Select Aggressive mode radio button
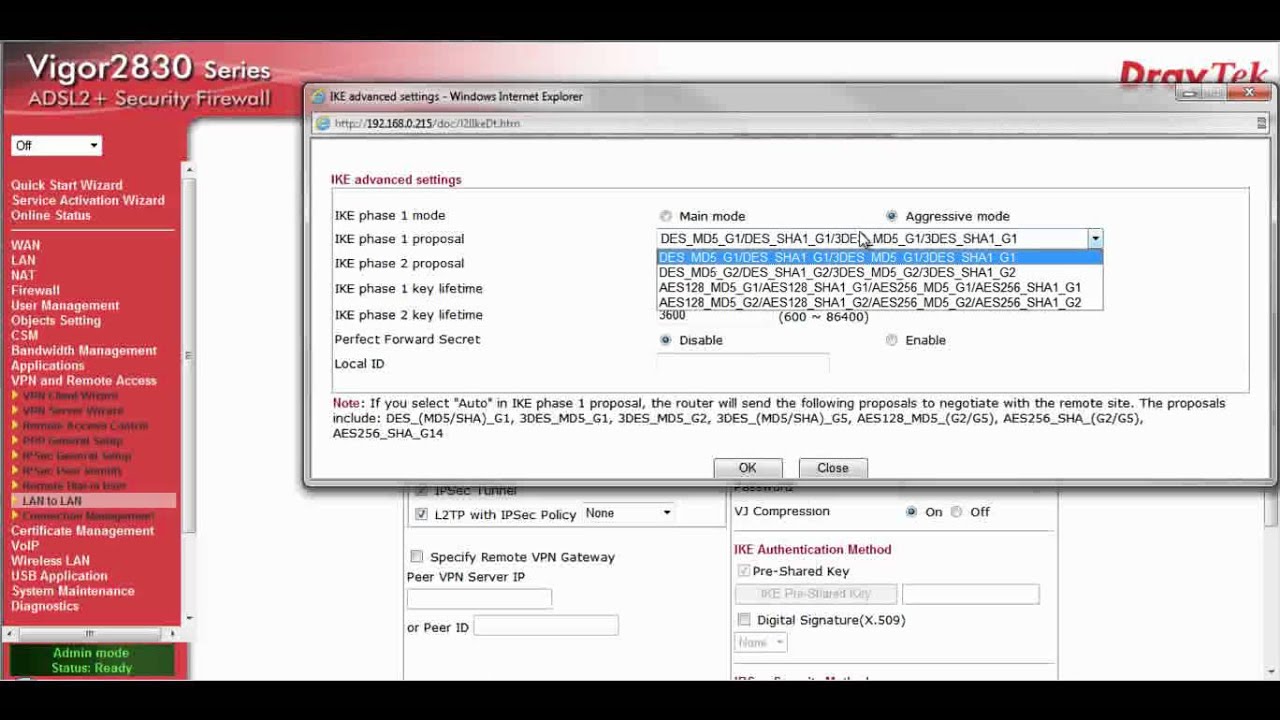This screenshot has height=720, width=1280. [892, 216]
